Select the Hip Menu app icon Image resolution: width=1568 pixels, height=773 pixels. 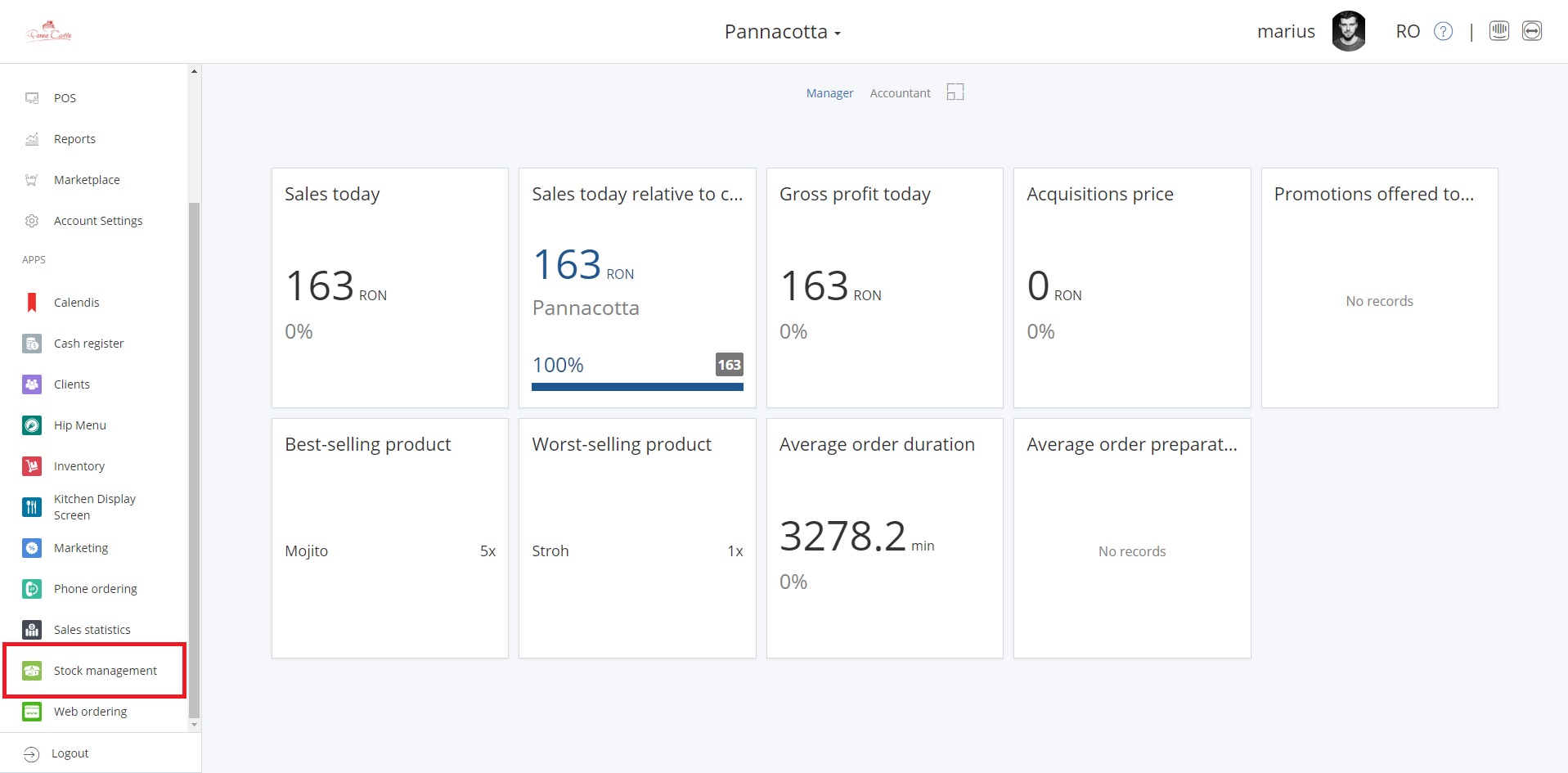[32, 425]
